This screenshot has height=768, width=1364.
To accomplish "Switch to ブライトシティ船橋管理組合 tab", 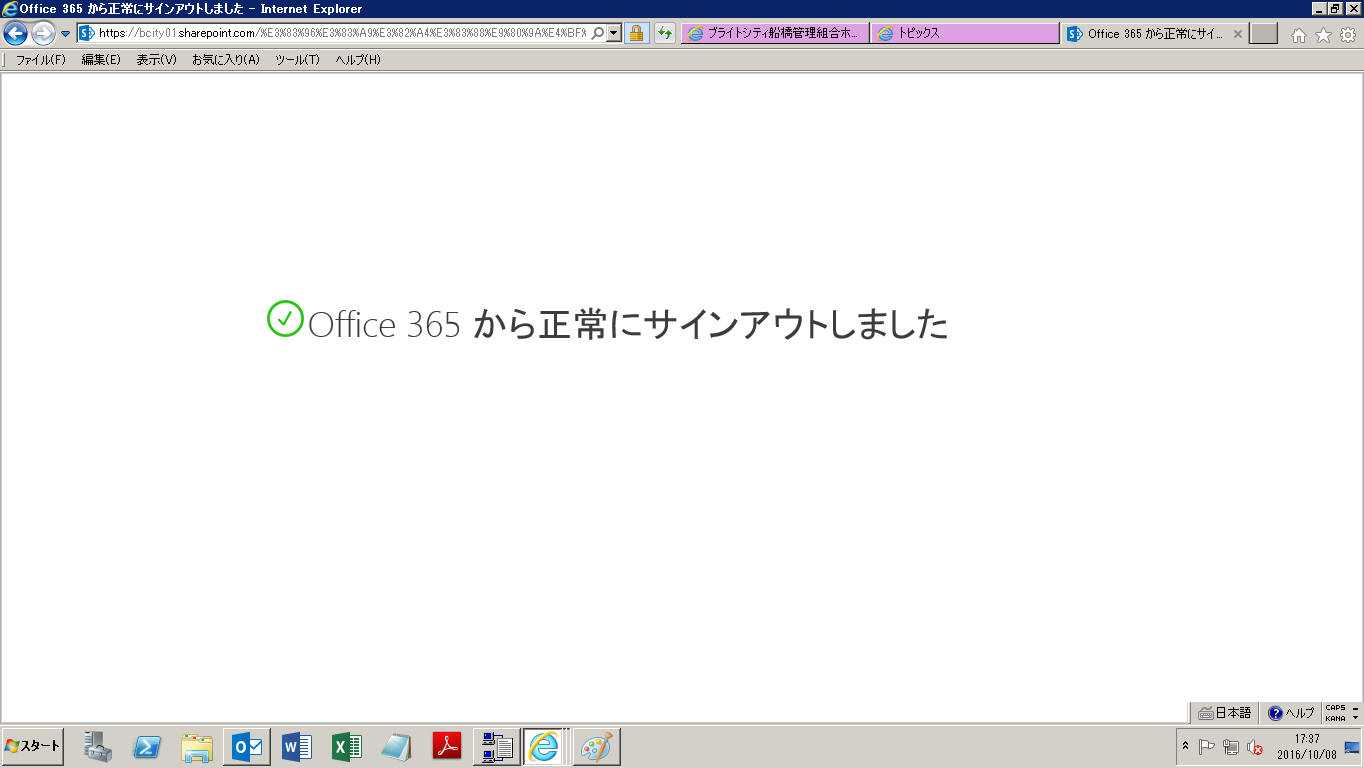I will (775, 33).
